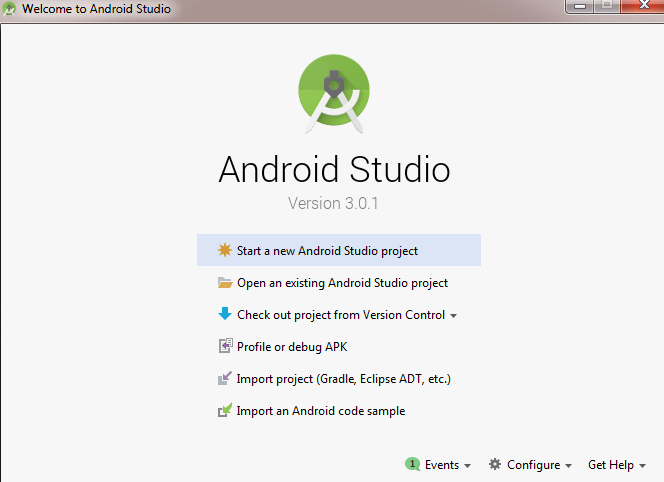Click the green events notification badge
664x482 pixels.
tap(412, 464)
